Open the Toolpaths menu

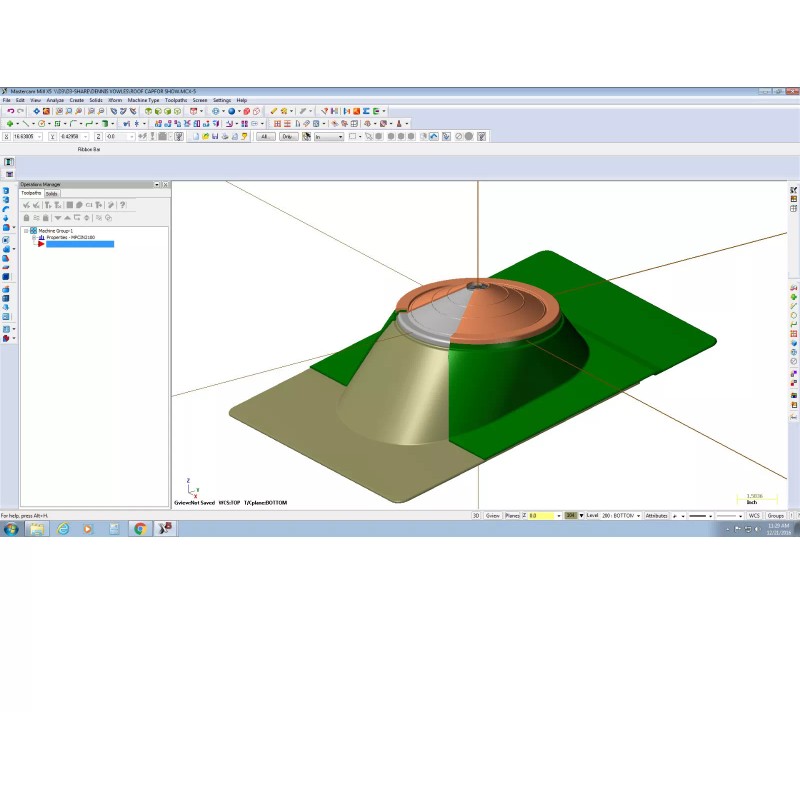(x=176, y=100)
